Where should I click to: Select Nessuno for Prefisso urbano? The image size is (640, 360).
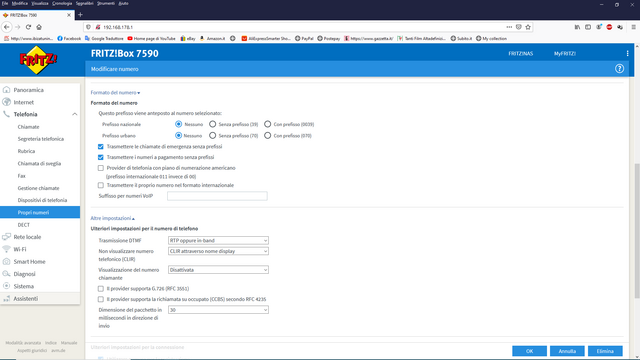178,136
